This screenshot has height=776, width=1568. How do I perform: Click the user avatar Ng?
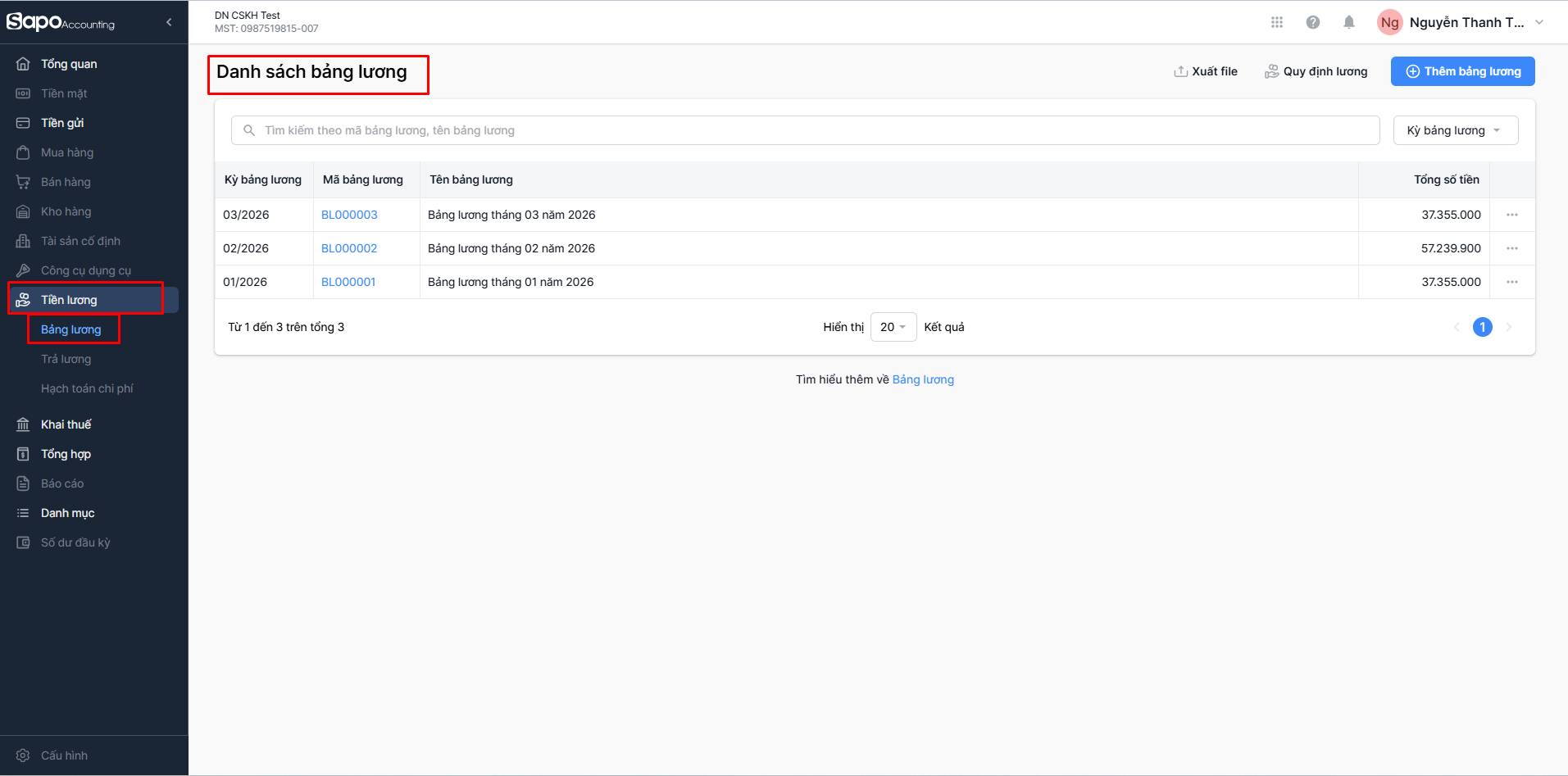1389,22
